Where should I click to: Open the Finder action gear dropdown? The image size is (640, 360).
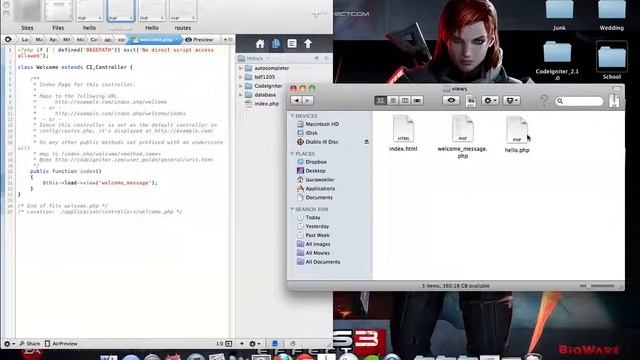click(x=490, y=100)
